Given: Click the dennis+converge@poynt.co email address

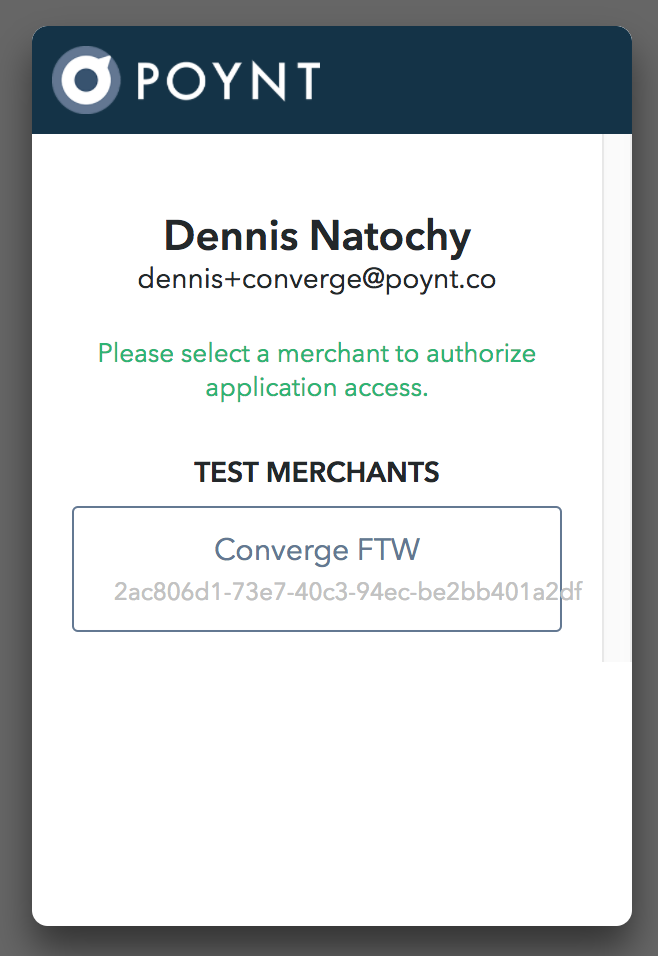Looking at the screenshot, I should point(316,279).
